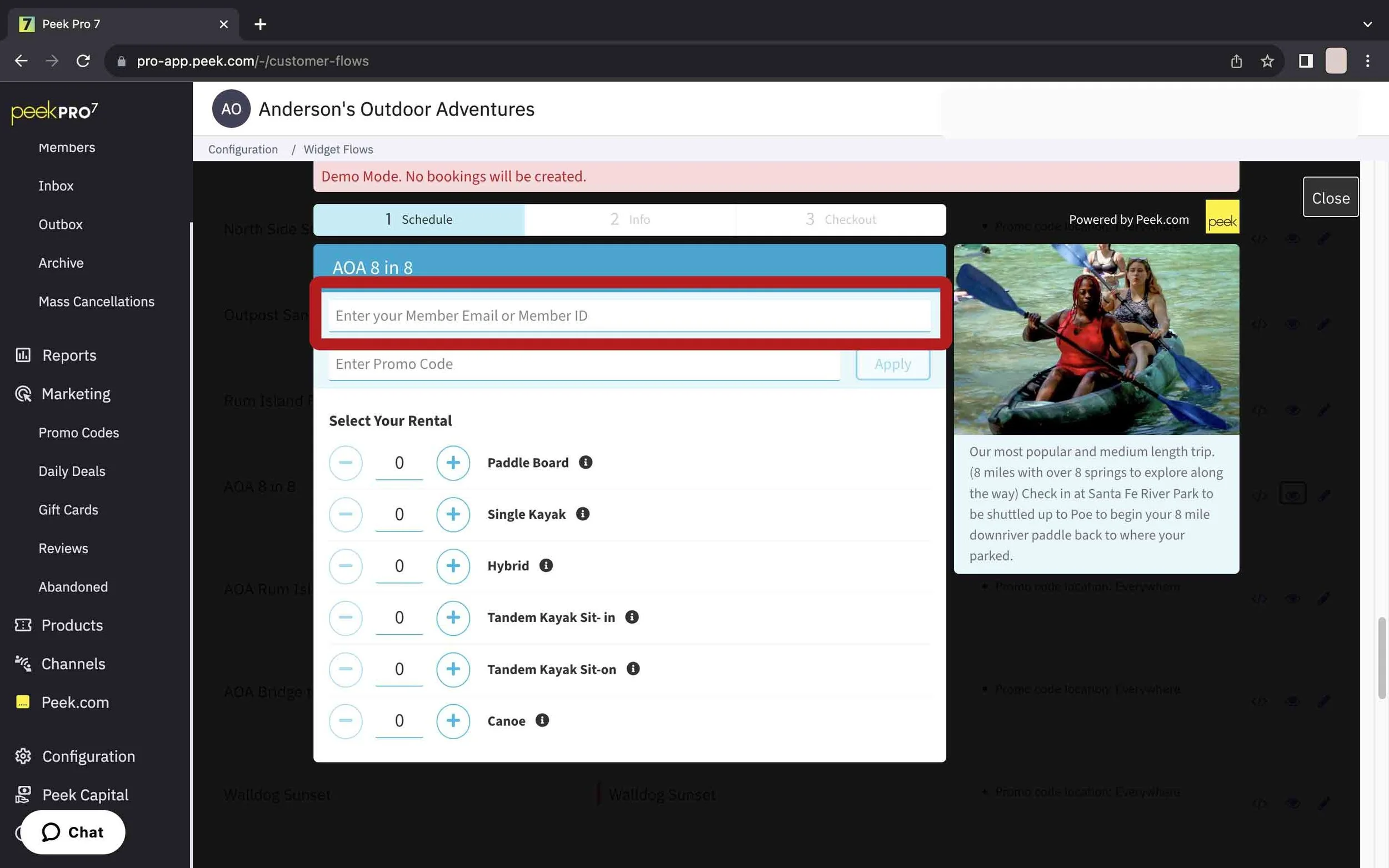1389x868 pixels.
Task: Click info icon beside Single Kayak
Action: click(582, 514)
